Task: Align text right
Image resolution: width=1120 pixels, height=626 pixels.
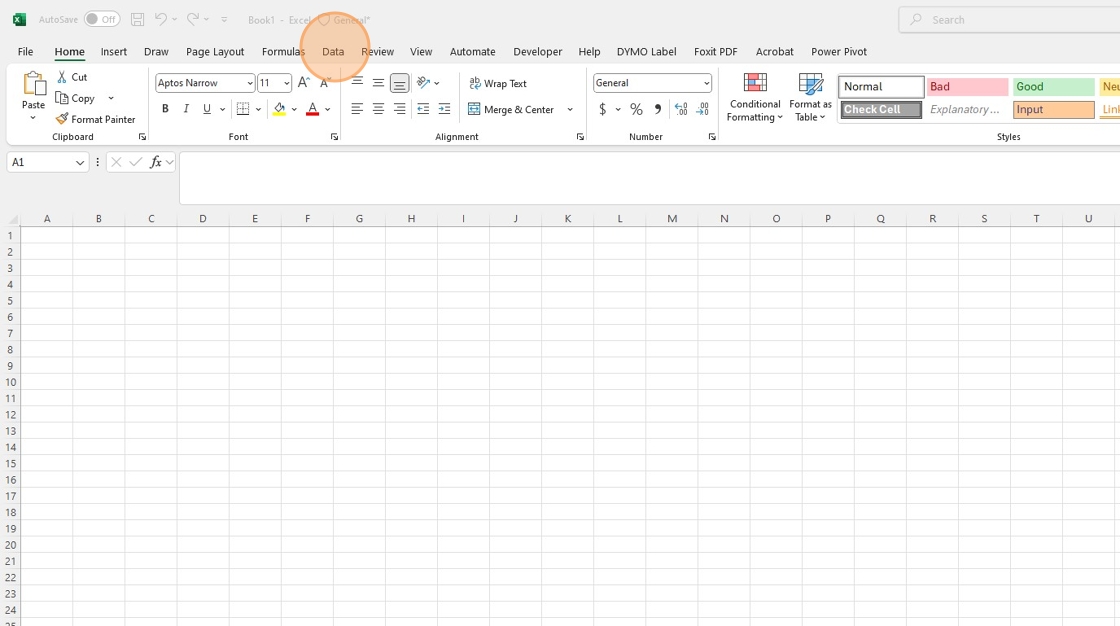Action: [399, 109]
